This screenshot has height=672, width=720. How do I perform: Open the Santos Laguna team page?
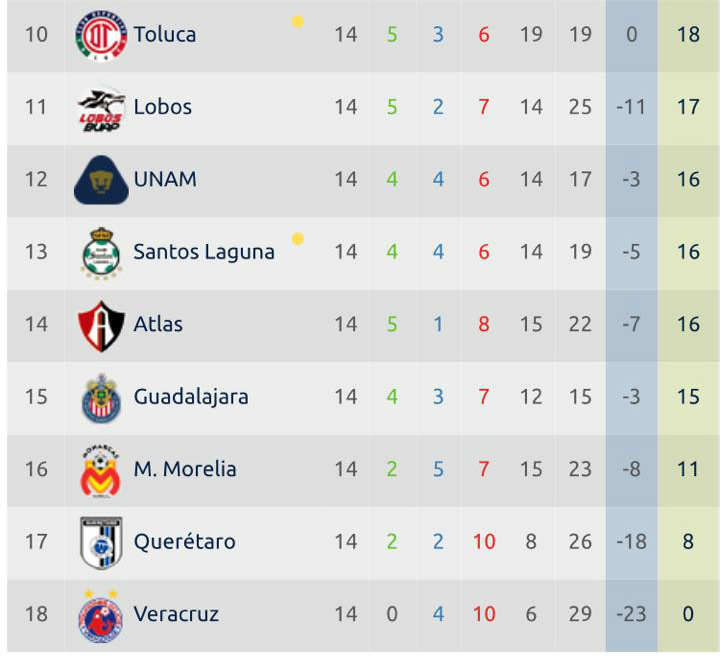click(204, 252)
